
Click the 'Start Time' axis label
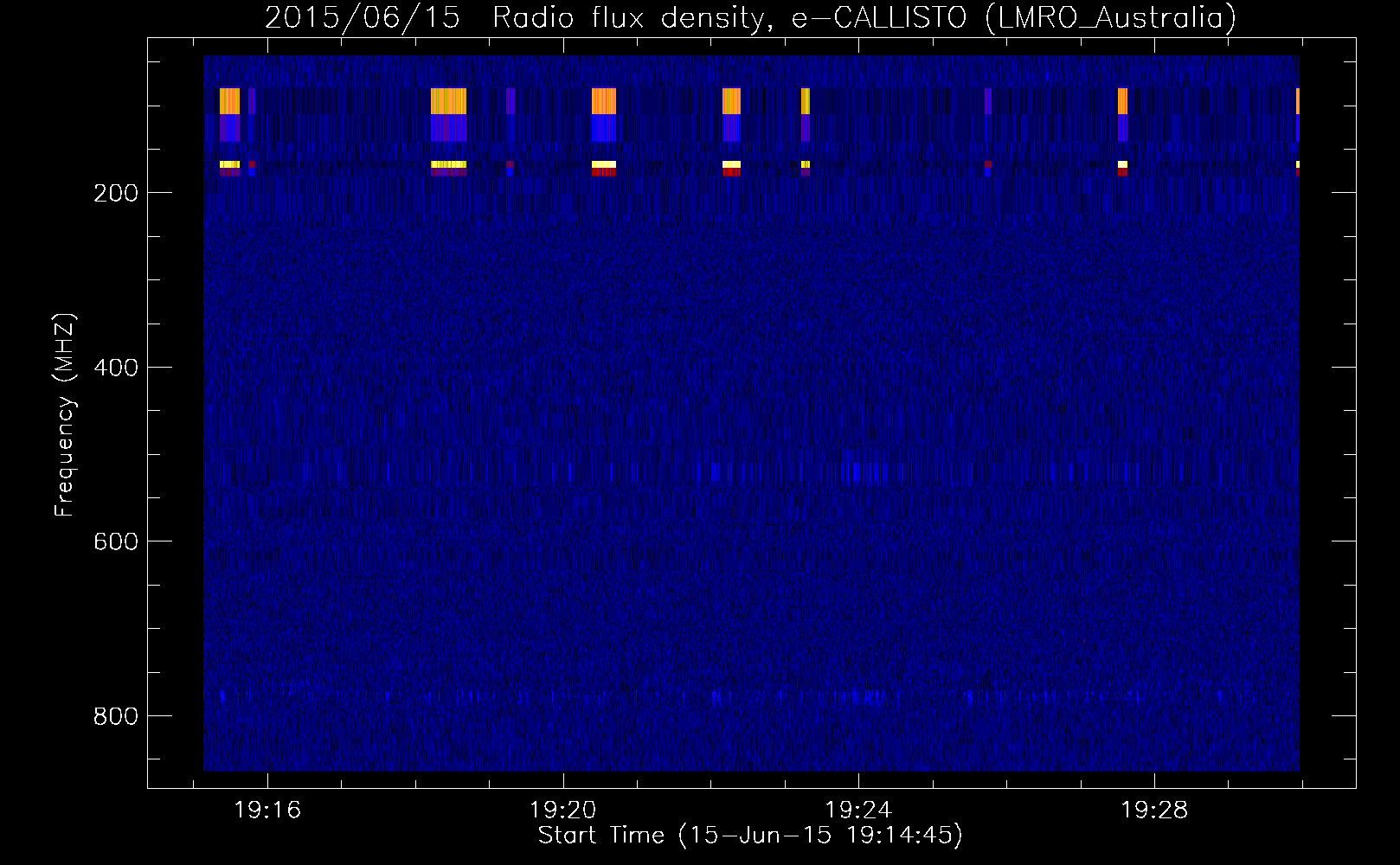(750, 836)
